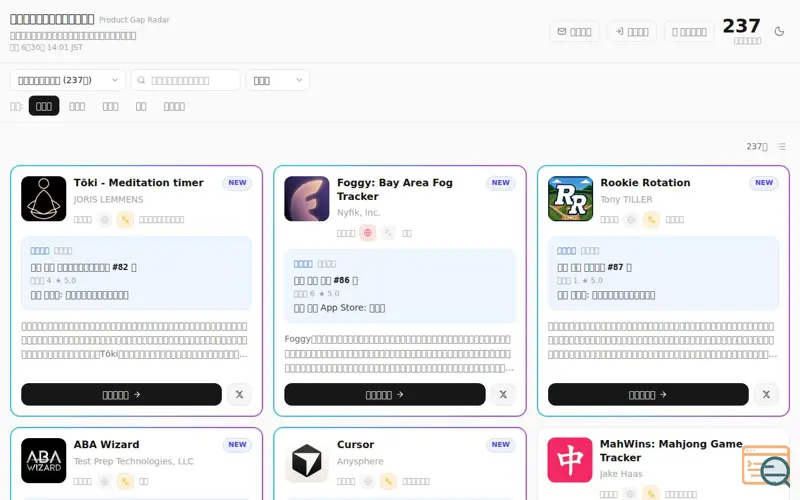Click developer name "Jake Haas"

[x=621, y=474]
